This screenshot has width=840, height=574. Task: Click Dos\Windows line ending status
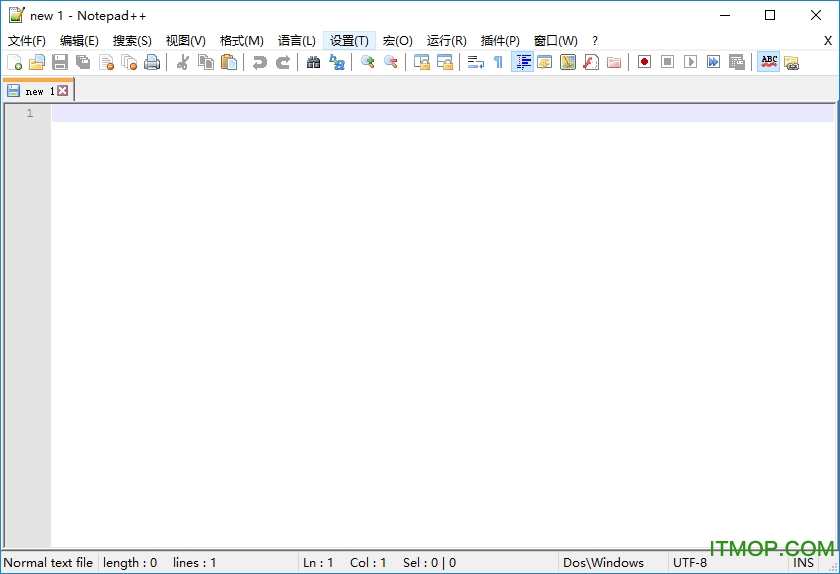[x=603, y=563]
